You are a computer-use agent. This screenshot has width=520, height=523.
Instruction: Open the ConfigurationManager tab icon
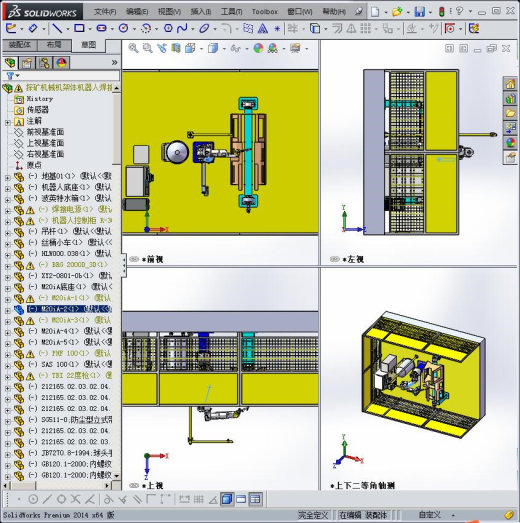44,63
